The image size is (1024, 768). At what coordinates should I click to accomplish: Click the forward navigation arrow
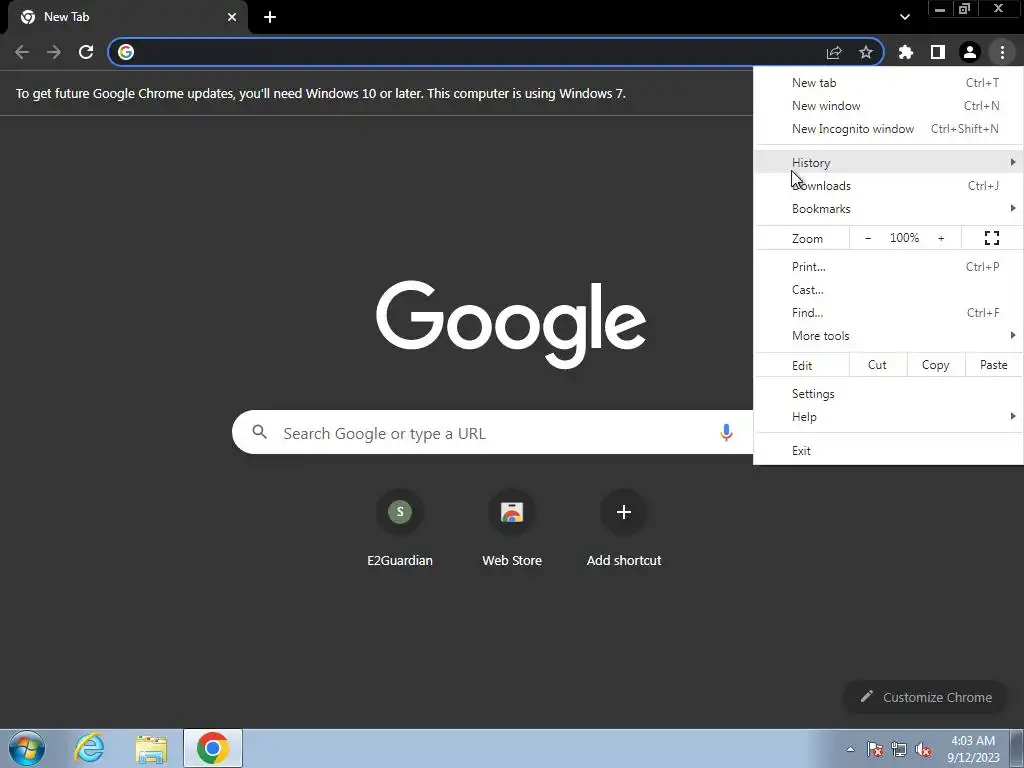pyautogui.click(x=54, y=52)
